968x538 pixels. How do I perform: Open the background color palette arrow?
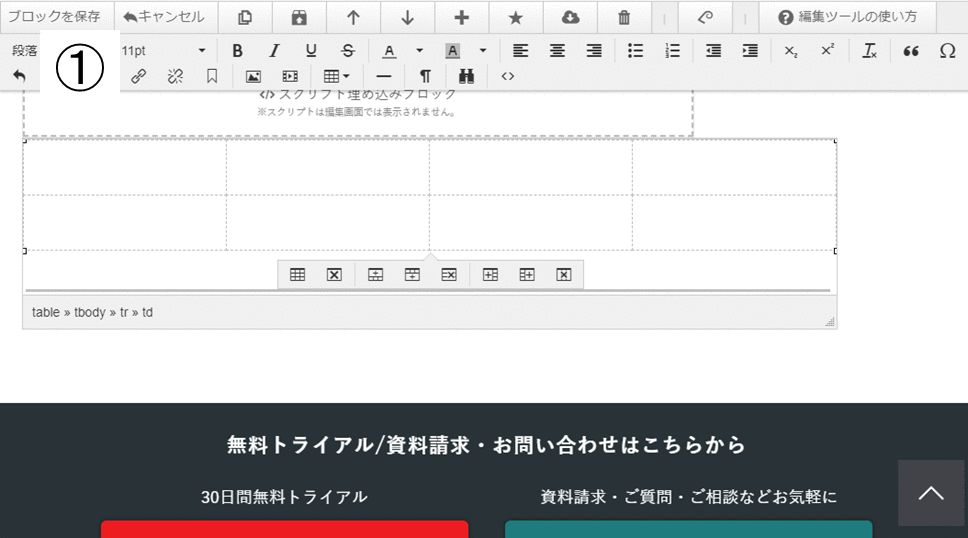483,51
